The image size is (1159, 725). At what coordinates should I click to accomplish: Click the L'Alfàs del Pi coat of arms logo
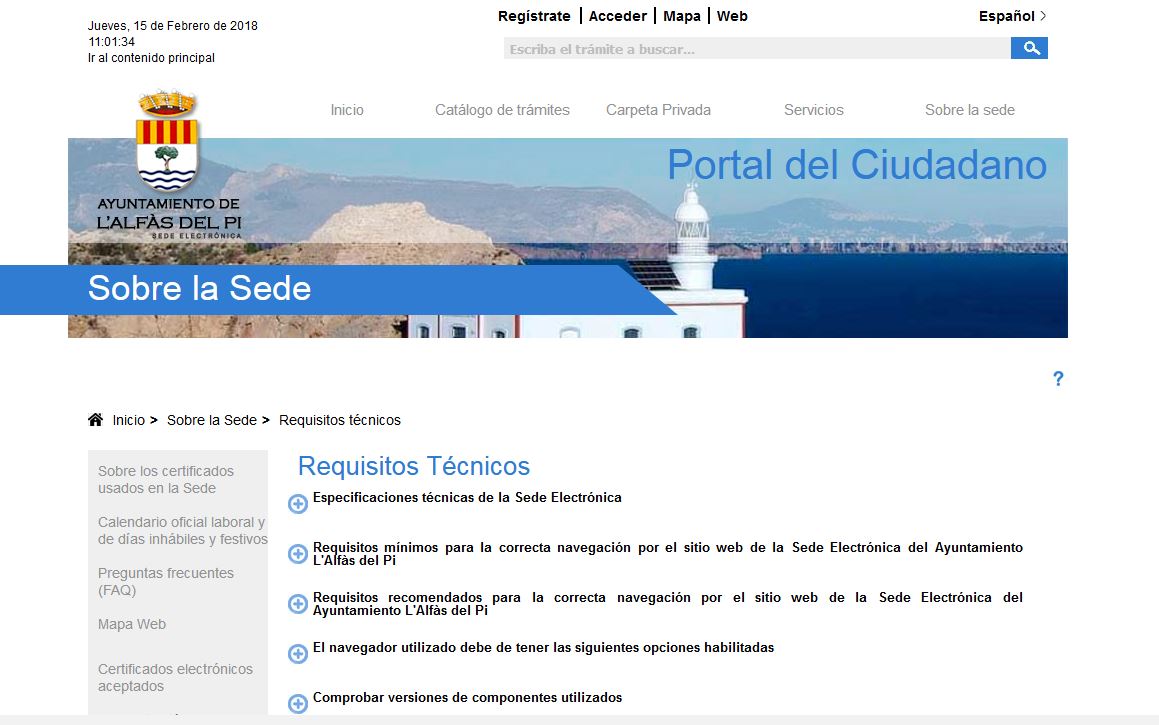click(x=168, y=143)
